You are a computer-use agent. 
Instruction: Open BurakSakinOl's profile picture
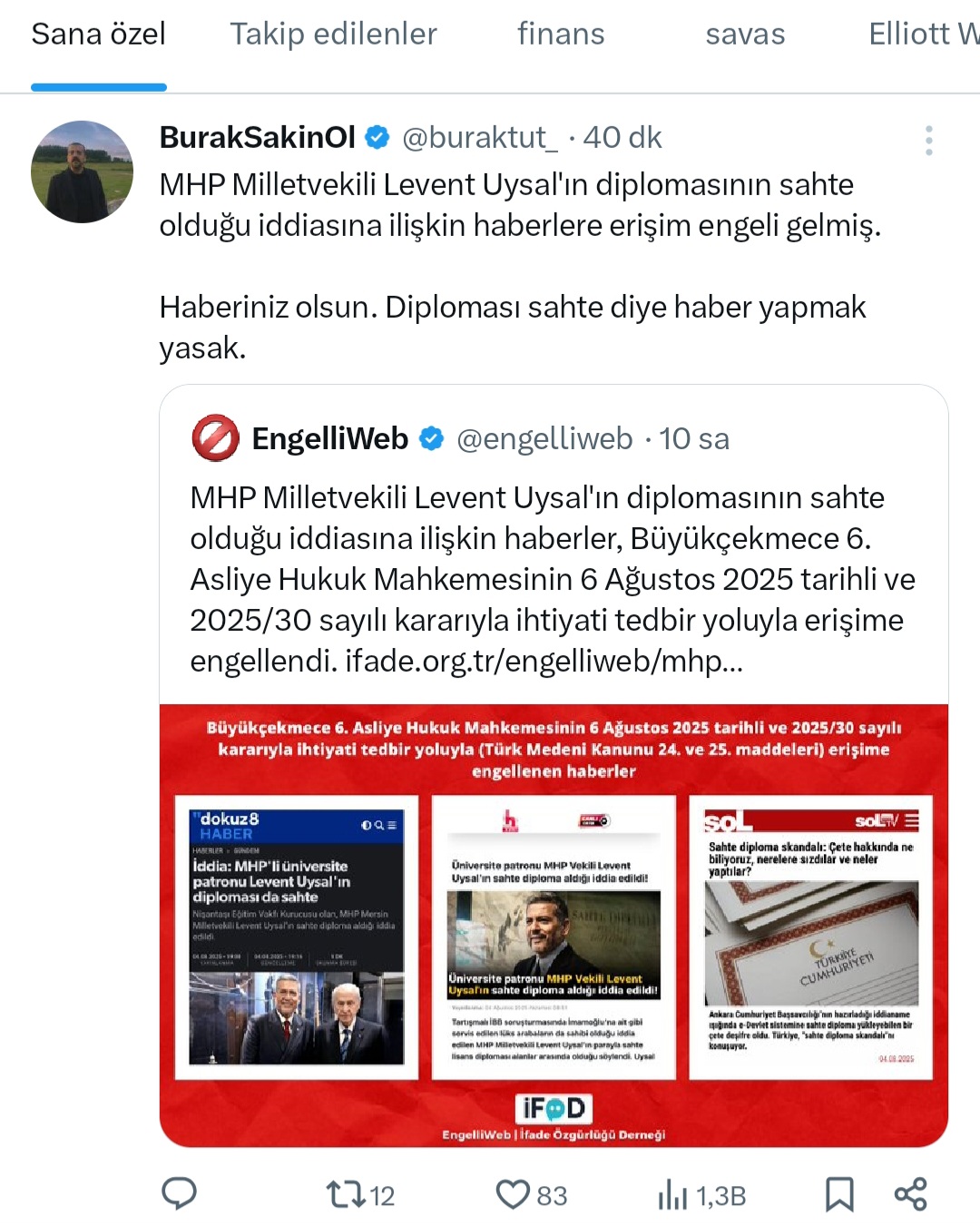coord(82,172)
